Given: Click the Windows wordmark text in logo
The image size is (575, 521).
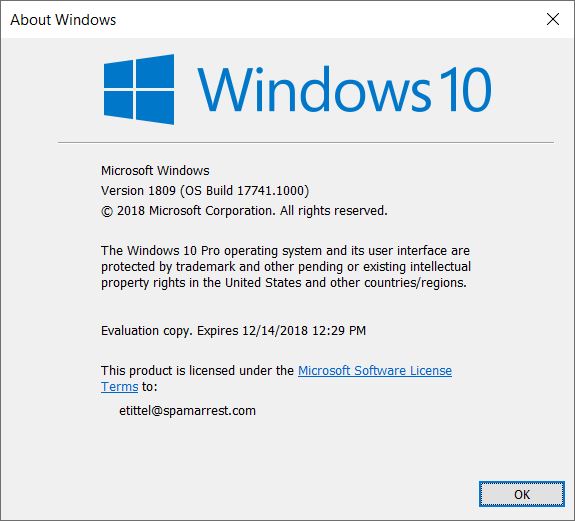Looking at the screenshot, I should click(x=314, y=89).
